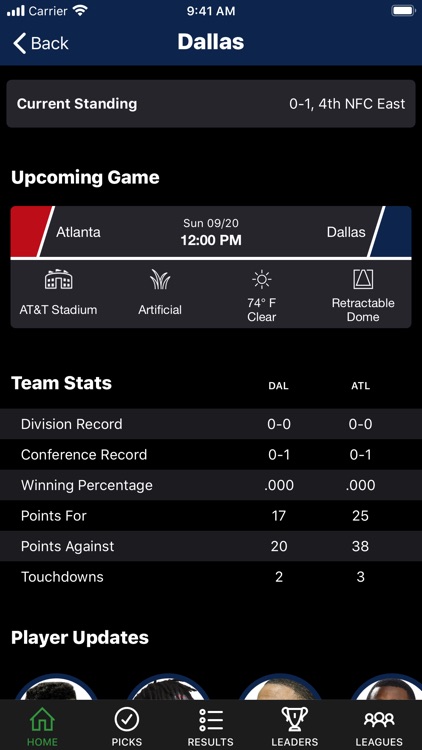Tap the Dallas navy team color stripe
Viewport: 422px width, 750px height.
pos(392,232)
